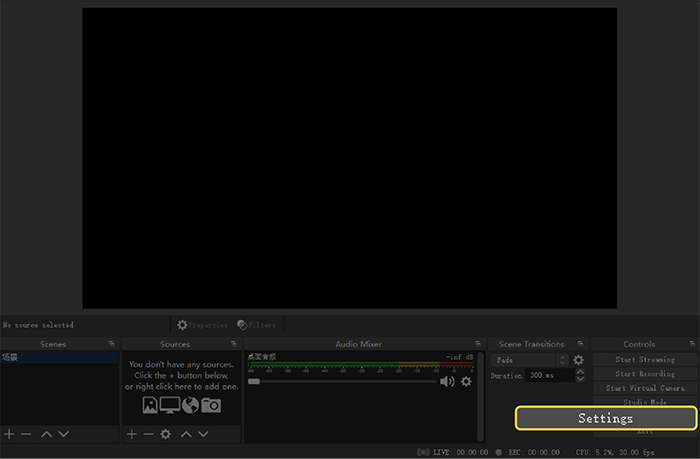Open audio mixer track settings gear
The image size is (700, 459).
click(x=466, y=381)
